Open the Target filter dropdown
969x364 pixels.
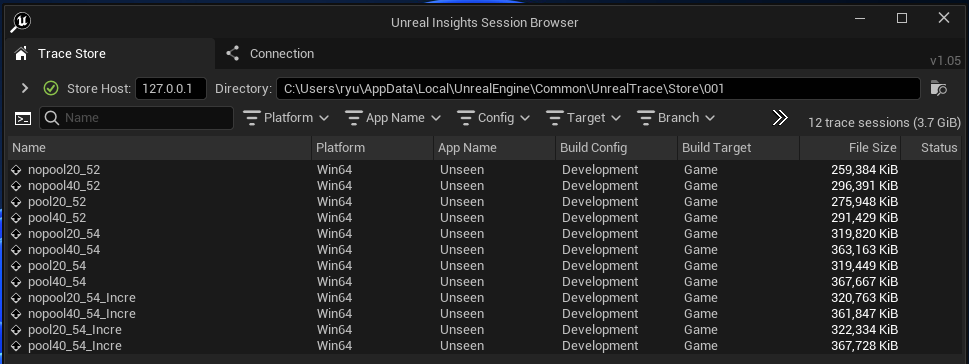tap(583, 118)
